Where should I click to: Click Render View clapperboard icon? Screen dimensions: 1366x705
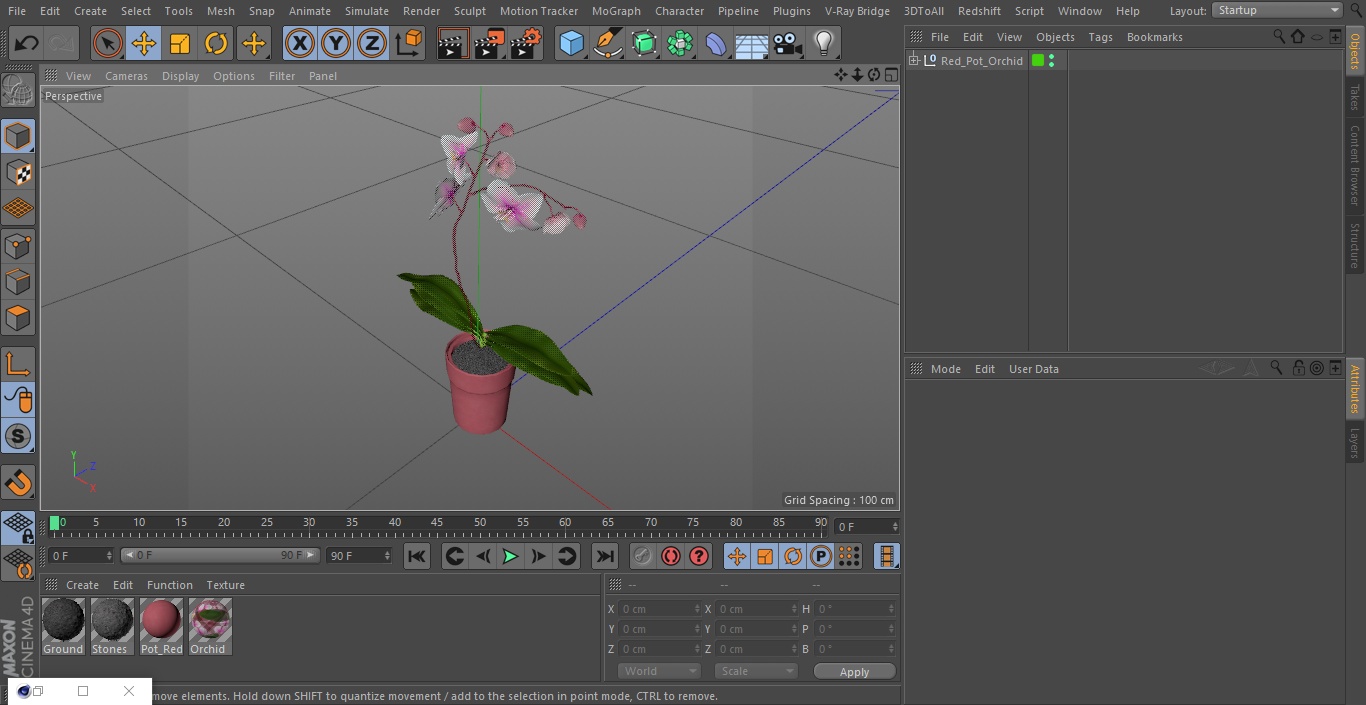453,43
